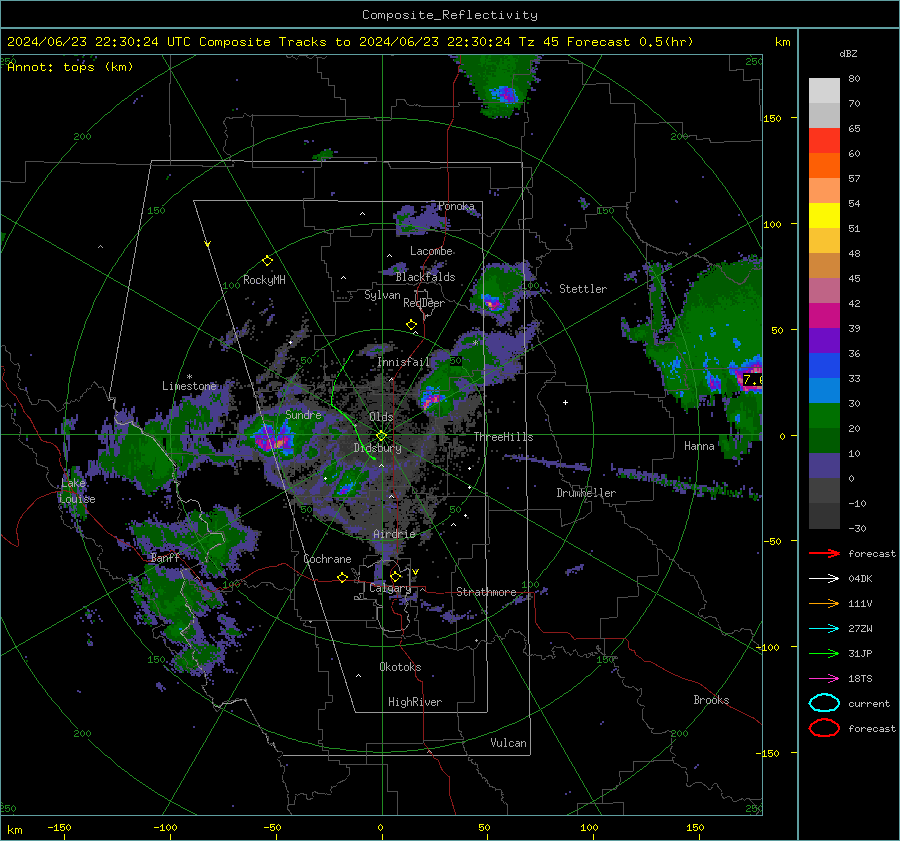The height and width of the screenshot is (841, 900).
Task: Click the RockyMH label
Action: (264, 280)
